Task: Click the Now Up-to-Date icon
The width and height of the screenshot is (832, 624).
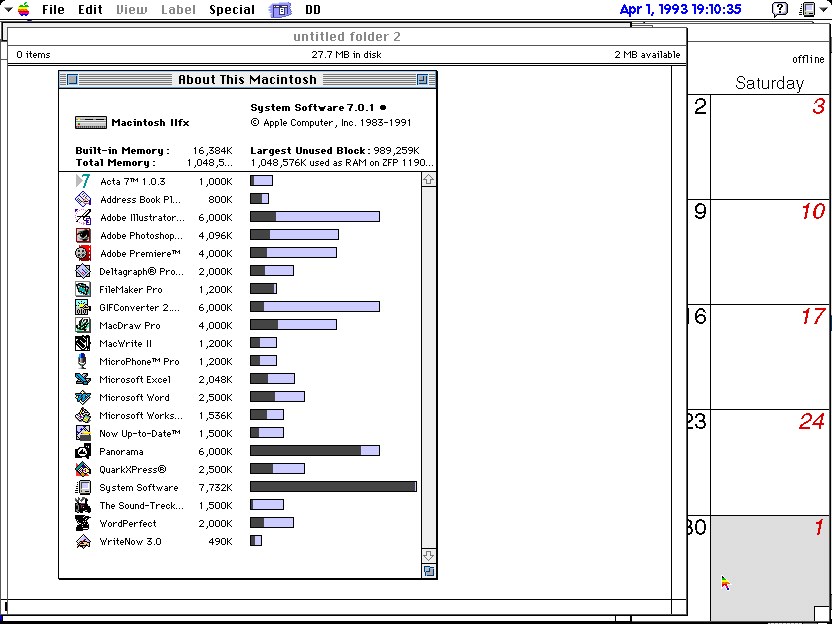Action: (83, 434)
